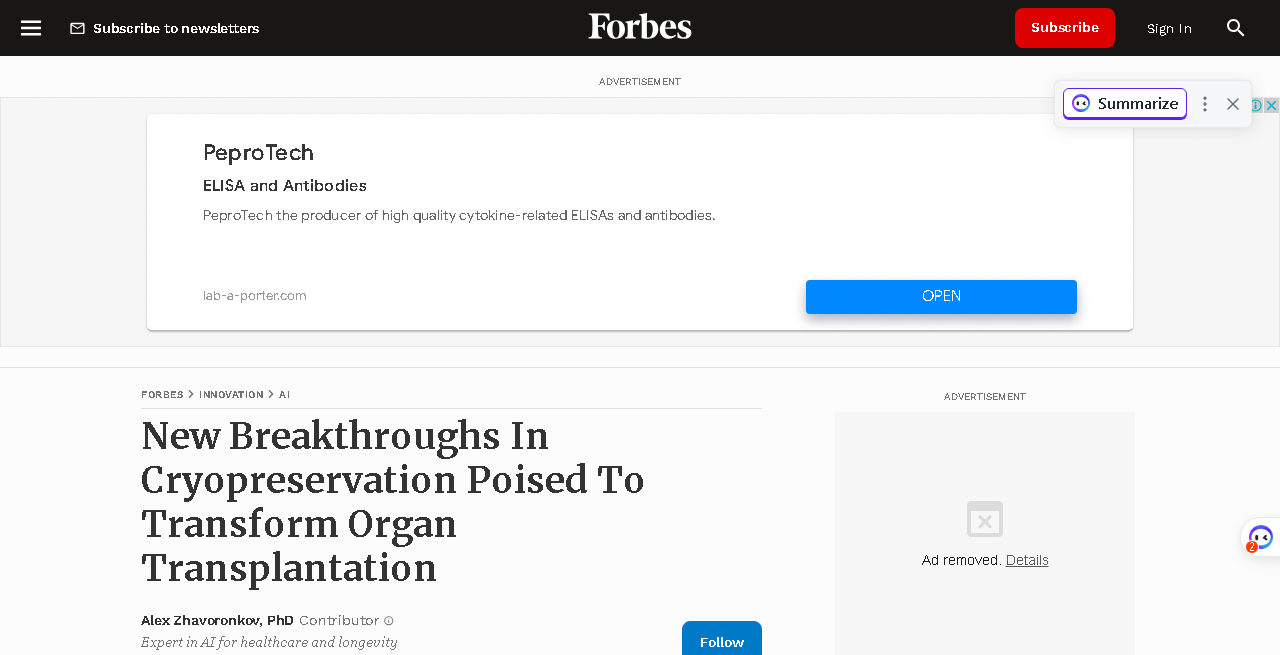Screen dimensions: 1280x655
Task: Click Subscribe to newsletters link
Action: pyautogui.click(x=176, y=28)
